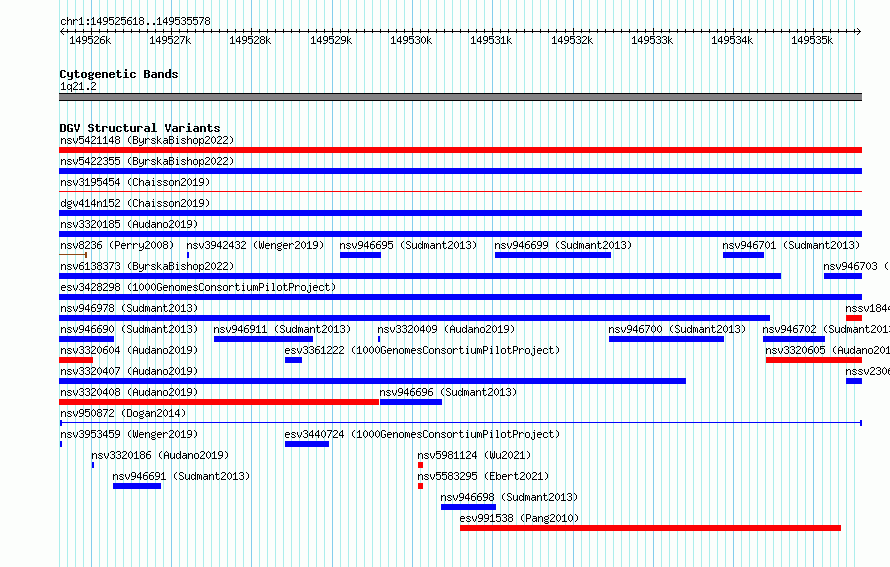The width and height of the screenshot is (890, 567).
Task: Click the nsv946691 (Sudmant2013) label
Action: (181, 476)
